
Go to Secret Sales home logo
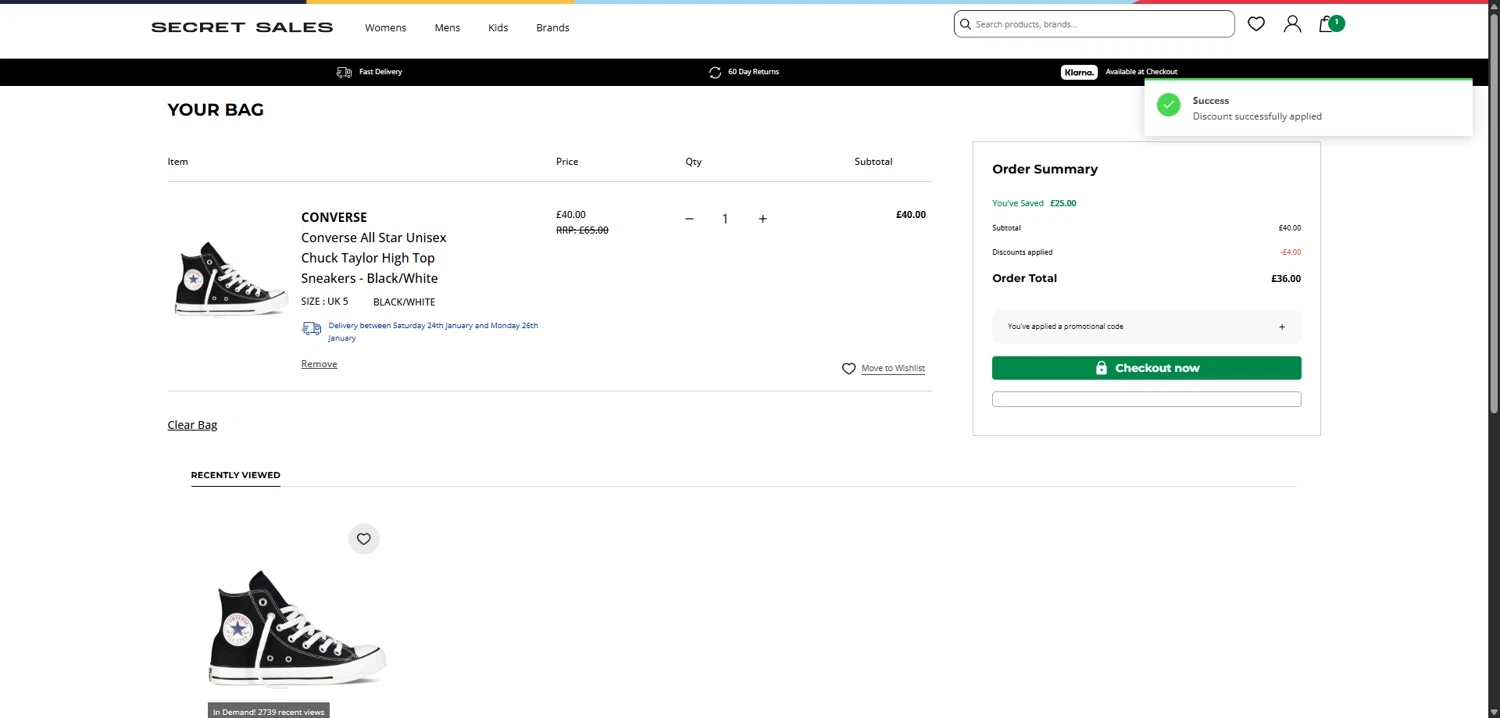[242, 27]
